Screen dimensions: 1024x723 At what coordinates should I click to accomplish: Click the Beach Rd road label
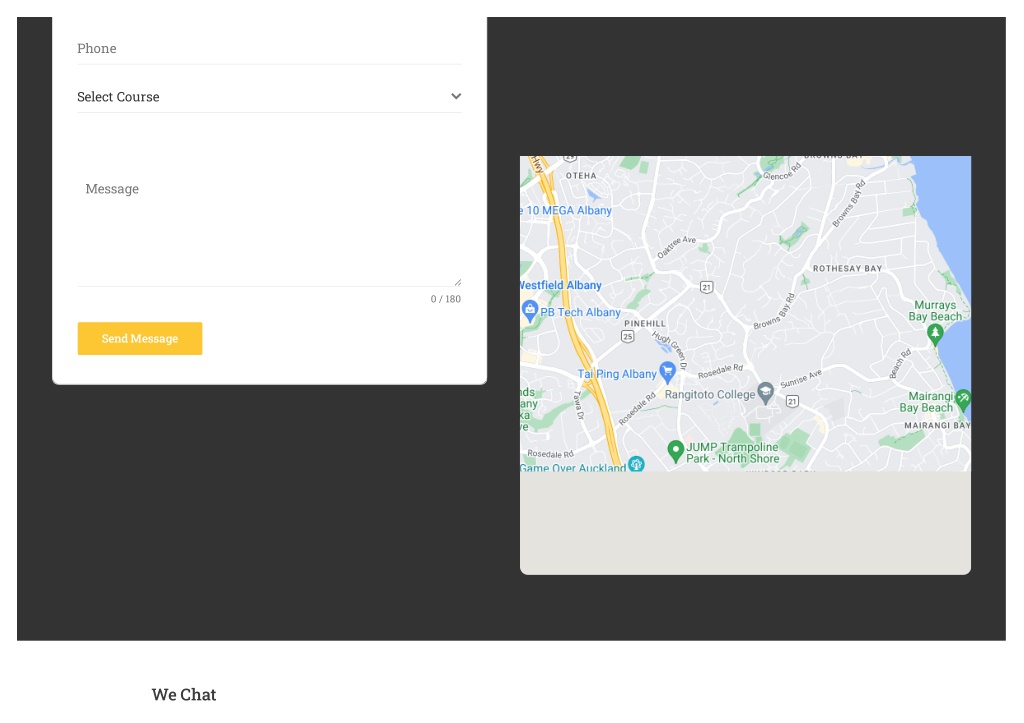900,364
